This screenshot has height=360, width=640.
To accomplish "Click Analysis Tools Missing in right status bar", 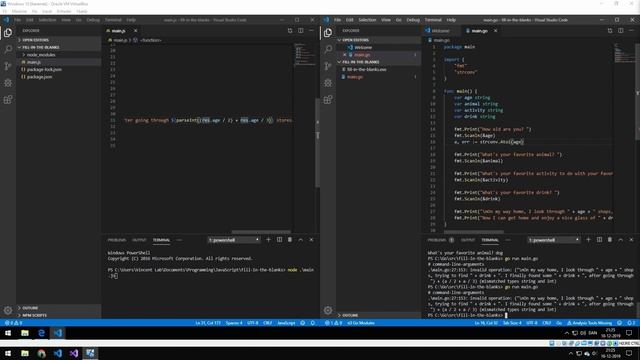I will tap(589, 323).
